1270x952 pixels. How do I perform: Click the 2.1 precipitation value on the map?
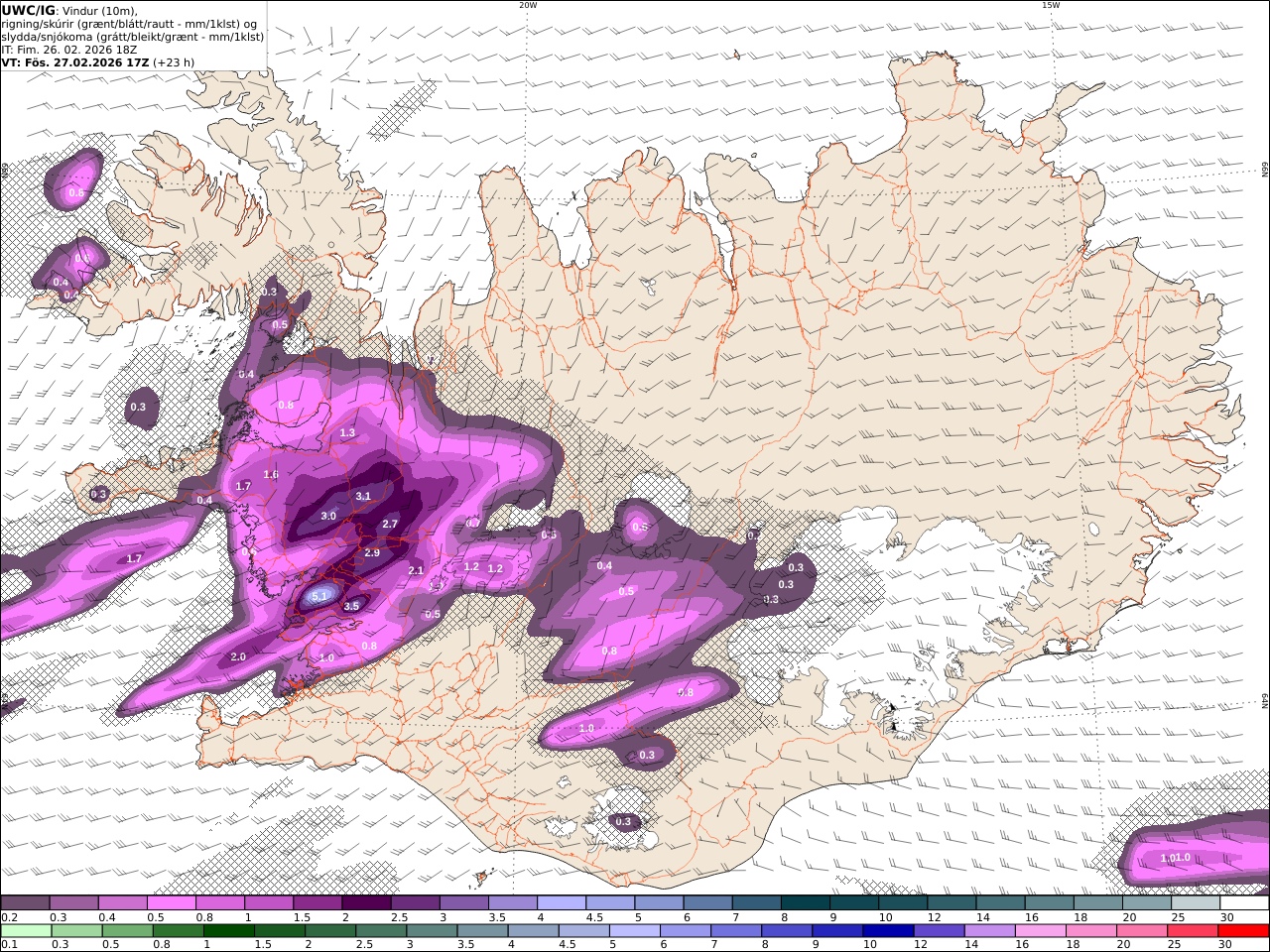[x=416, y=570]
